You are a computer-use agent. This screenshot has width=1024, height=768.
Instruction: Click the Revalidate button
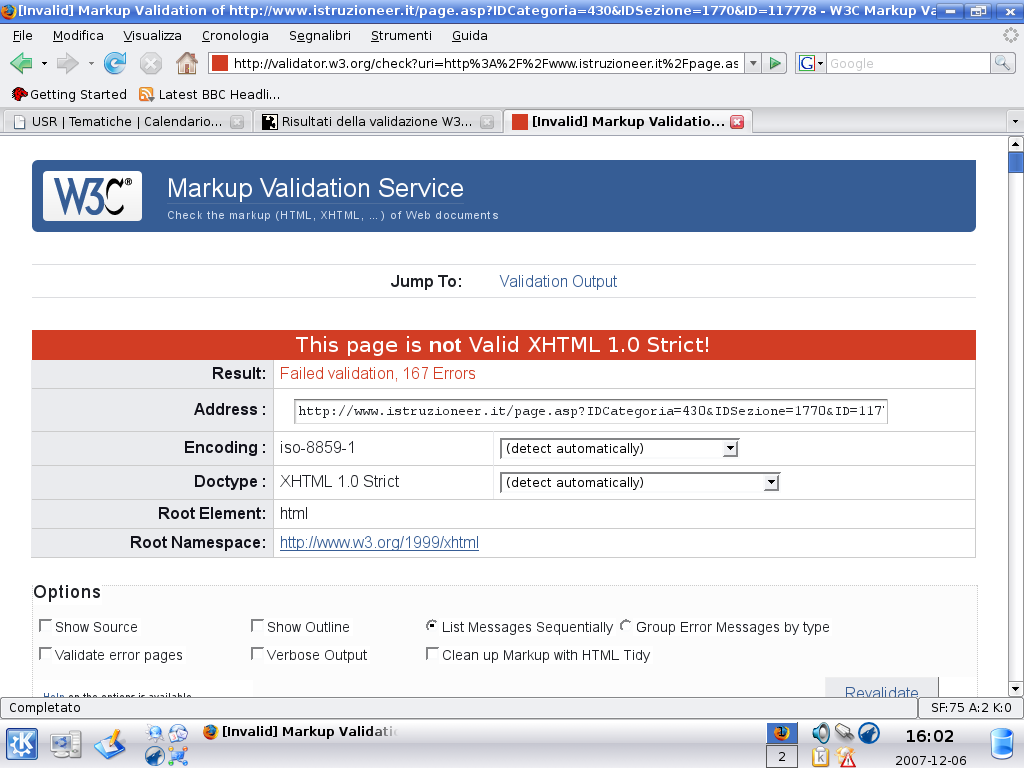pyautogui.click(x=882, y=690)
